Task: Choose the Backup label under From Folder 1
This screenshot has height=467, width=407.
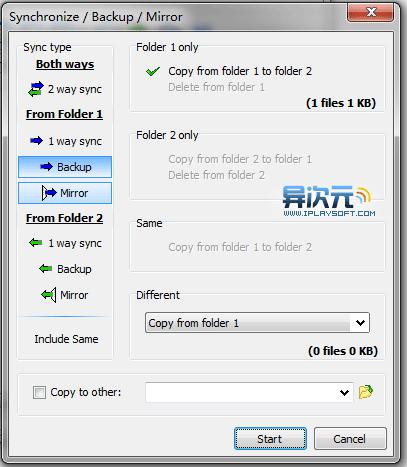Action: coord(74,167)
